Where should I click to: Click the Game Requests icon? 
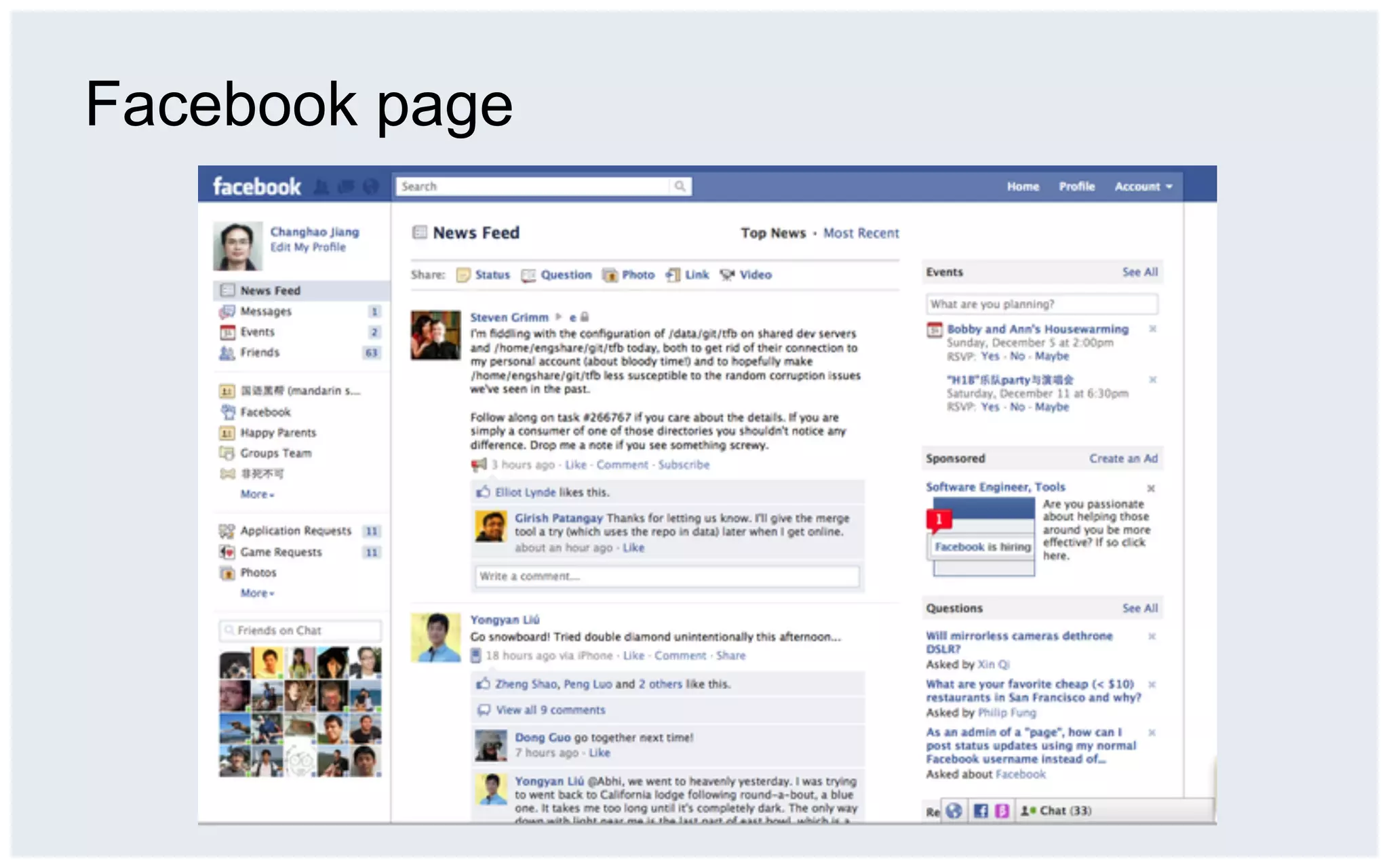click(x=227, y=552)
